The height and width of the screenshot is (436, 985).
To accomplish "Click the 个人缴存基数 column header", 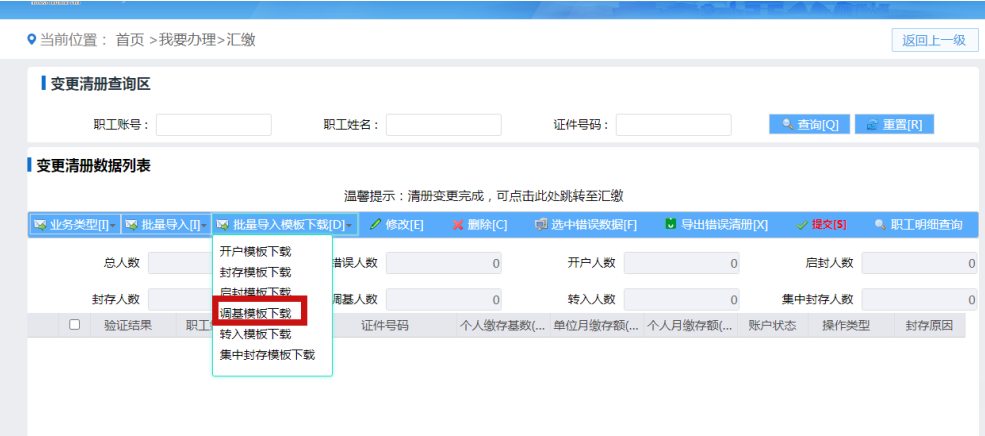I will tap(503, 325).
